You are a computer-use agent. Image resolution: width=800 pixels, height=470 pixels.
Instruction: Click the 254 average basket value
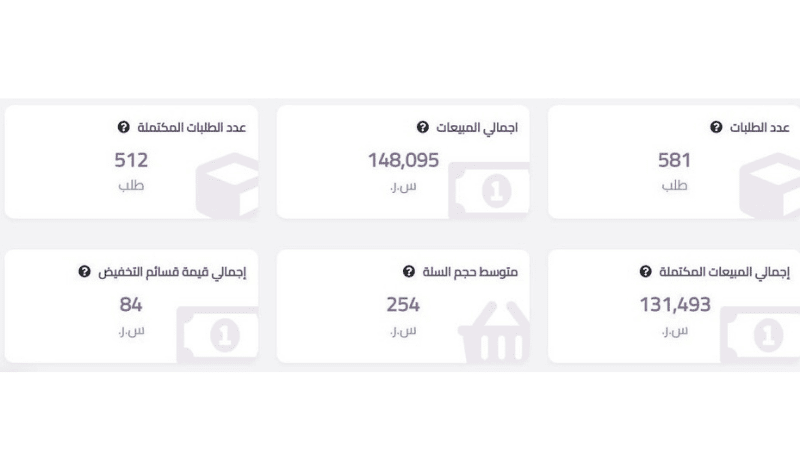(x=403, y=305)
